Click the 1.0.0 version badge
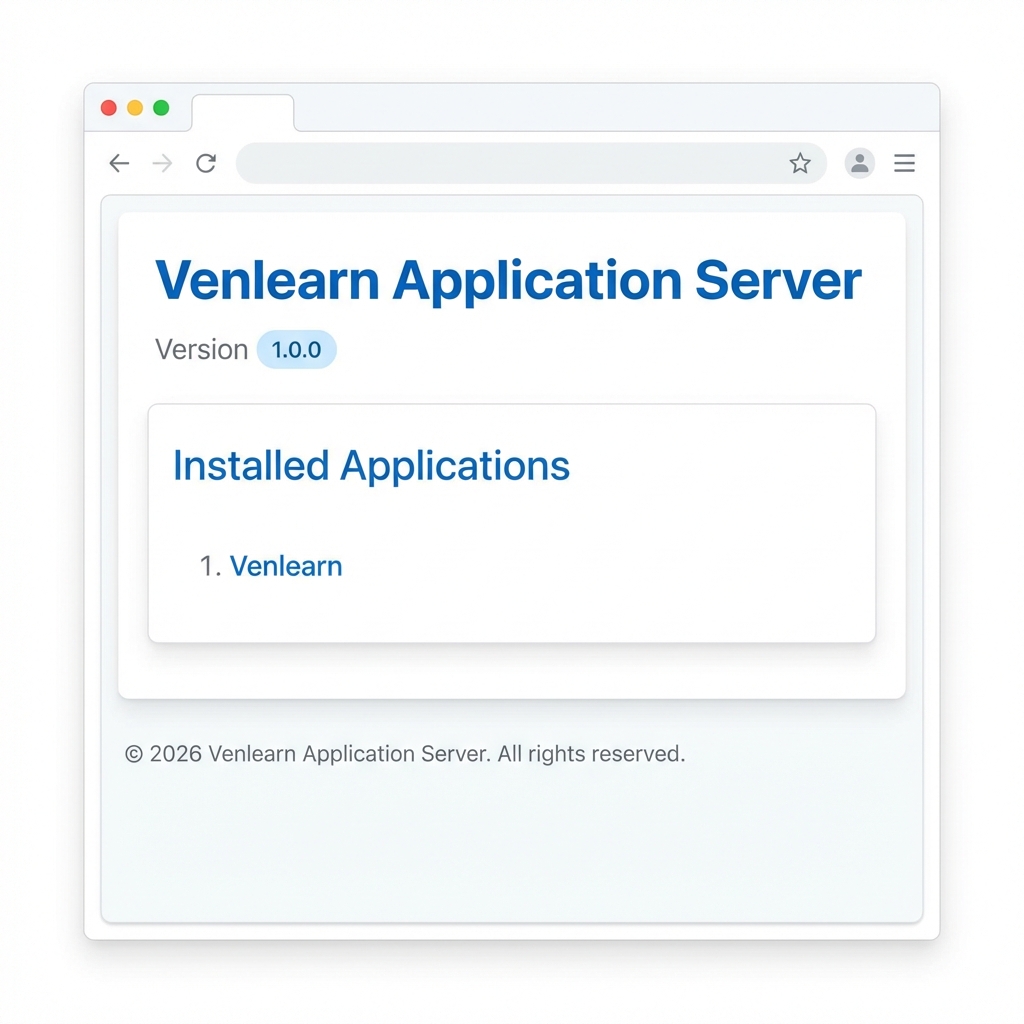Viewport: 1024px width, 1024px height. (x=297, y=349)
